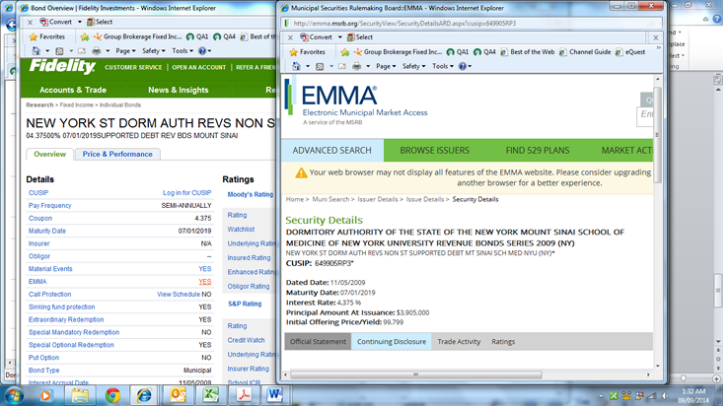Select the Trade Activity tab
The height and width of the screenshot is (406, 723).
(x=459, y=341)
